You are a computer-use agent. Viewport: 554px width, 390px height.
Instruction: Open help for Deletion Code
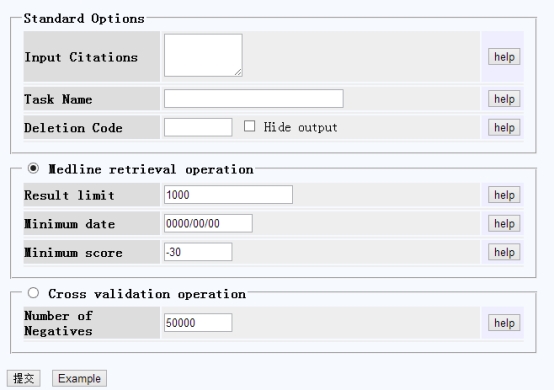tap(504, 128)
